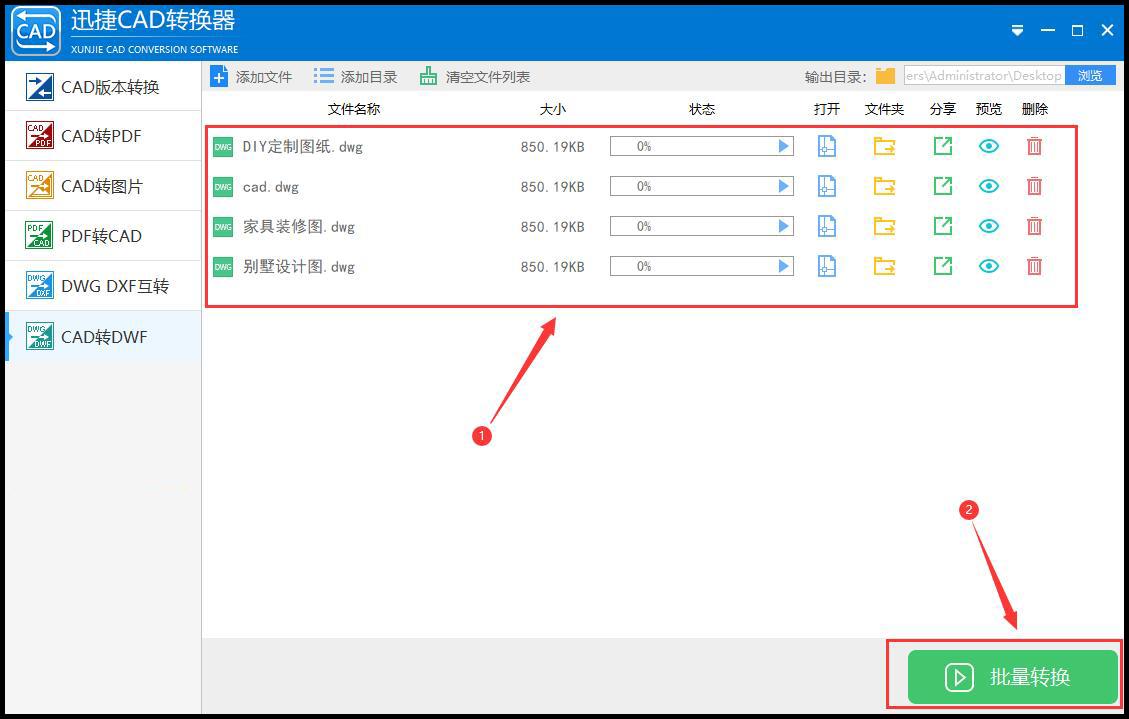Open the output folder for DIY定制图纸.dwg

(x=884, y=146)
